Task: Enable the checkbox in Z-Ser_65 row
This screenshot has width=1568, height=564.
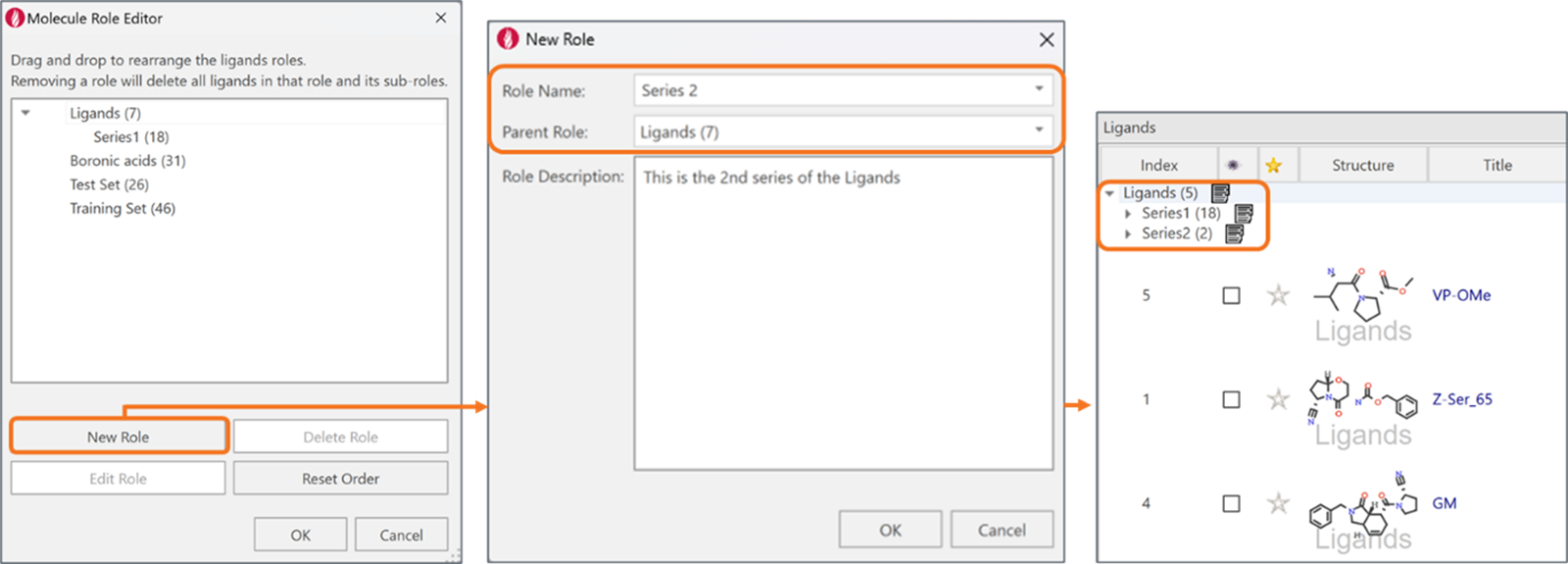Action: click(x=1232, y=399)
